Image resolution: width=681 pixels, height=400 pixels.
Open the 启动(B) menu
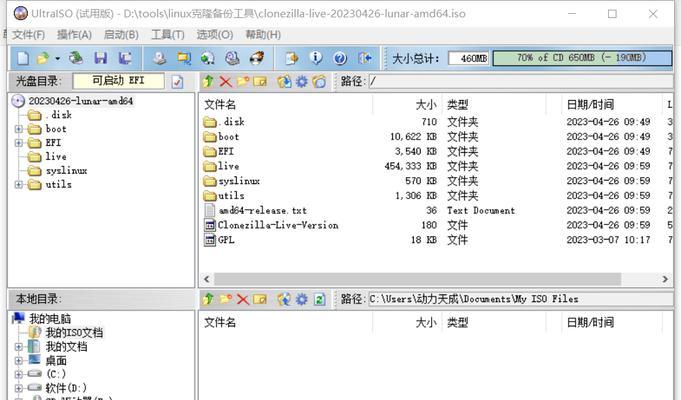point(121,34)
